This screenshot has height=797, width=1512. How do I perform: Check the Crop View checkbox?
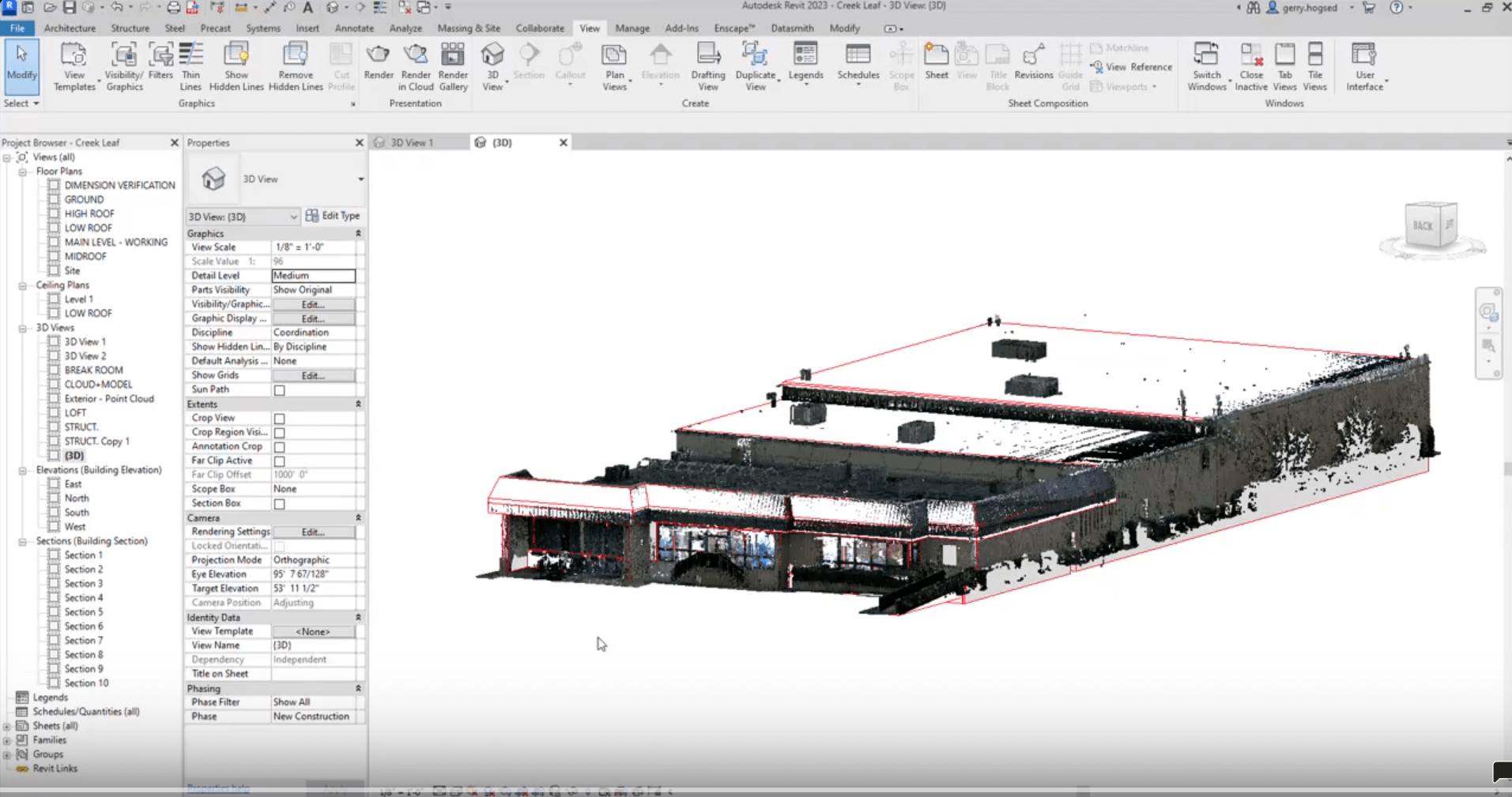280,419
